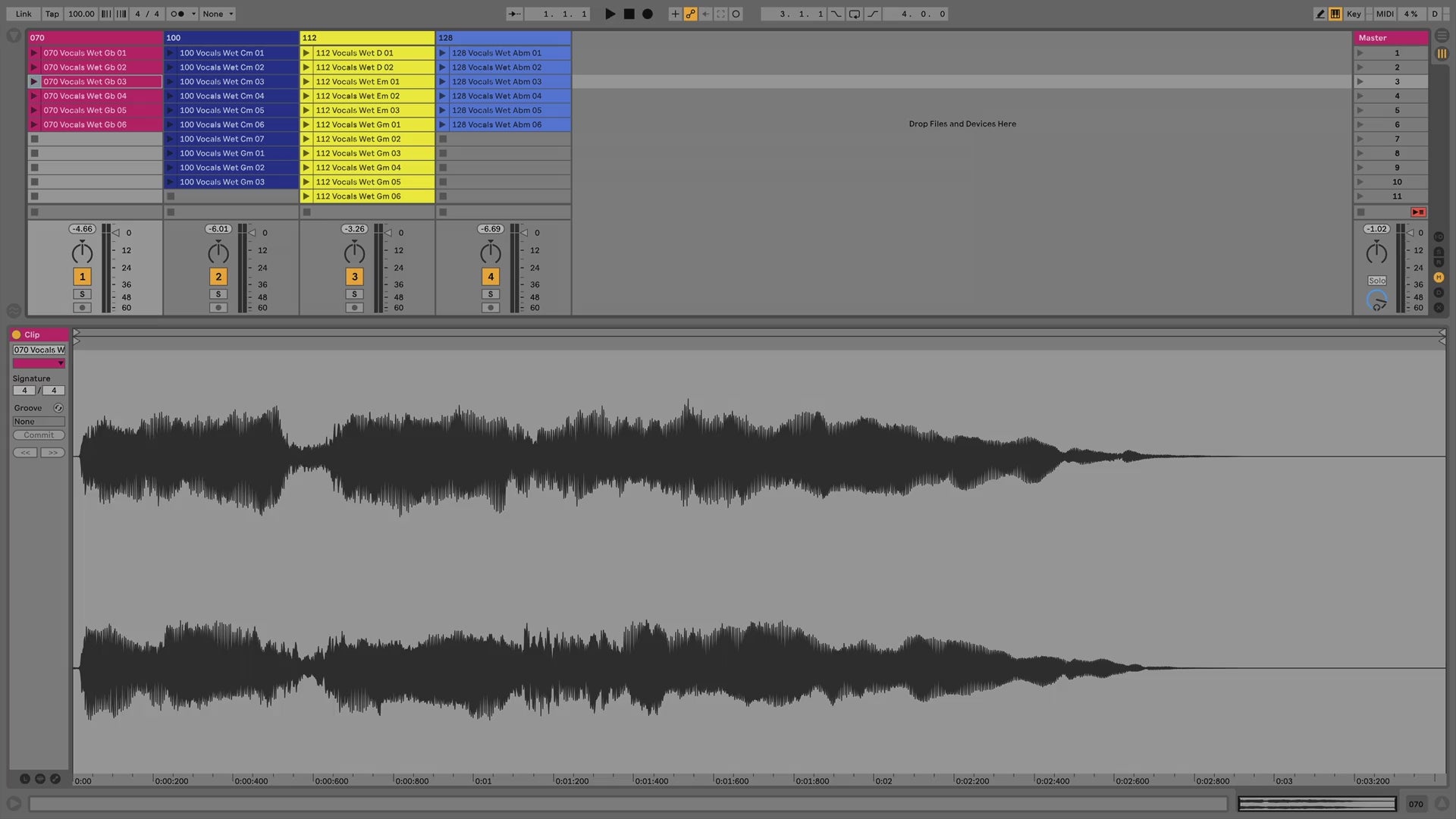Open the Groove None chooser
Screen dimensions: 1456x819
coord(39,422)
